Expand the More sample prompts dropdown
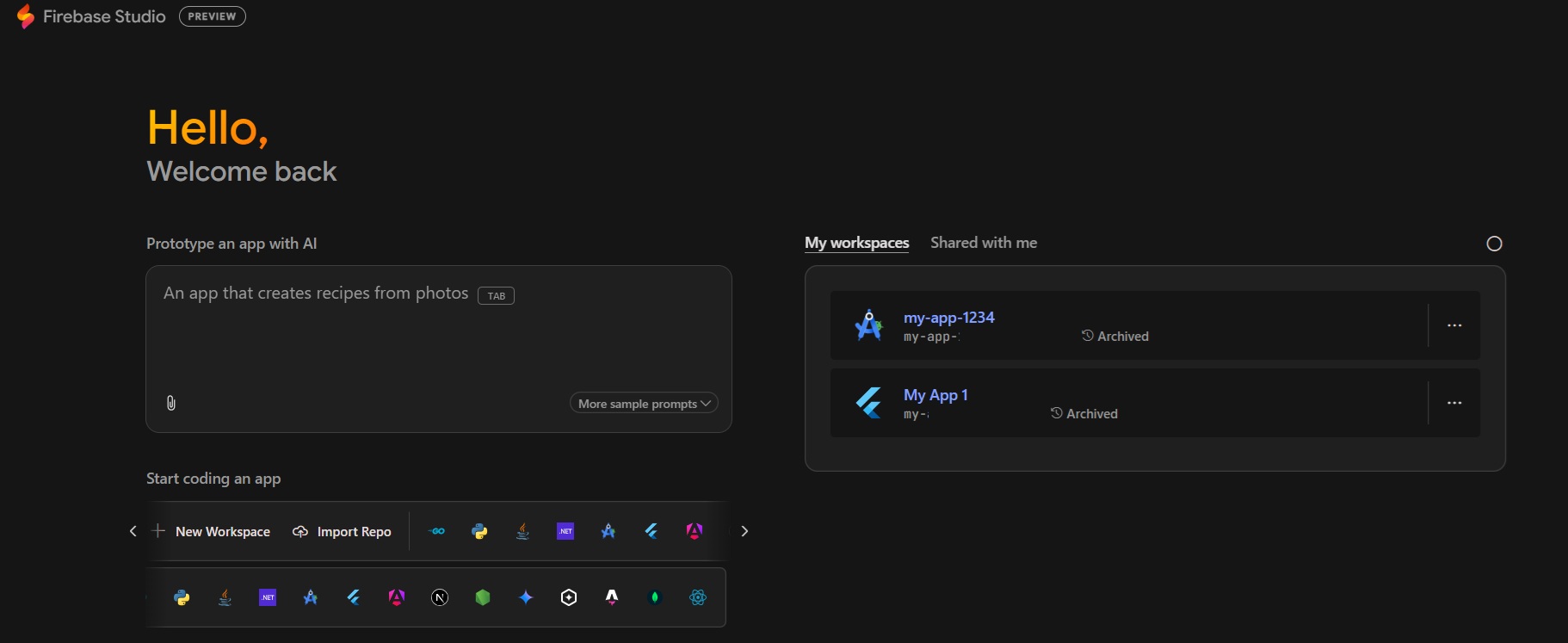 644,403
